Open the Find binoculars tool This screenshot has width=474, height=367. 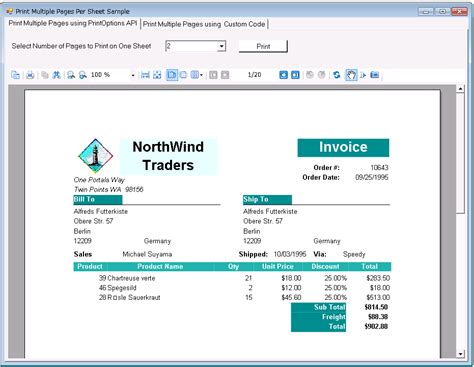click(56, 75)
